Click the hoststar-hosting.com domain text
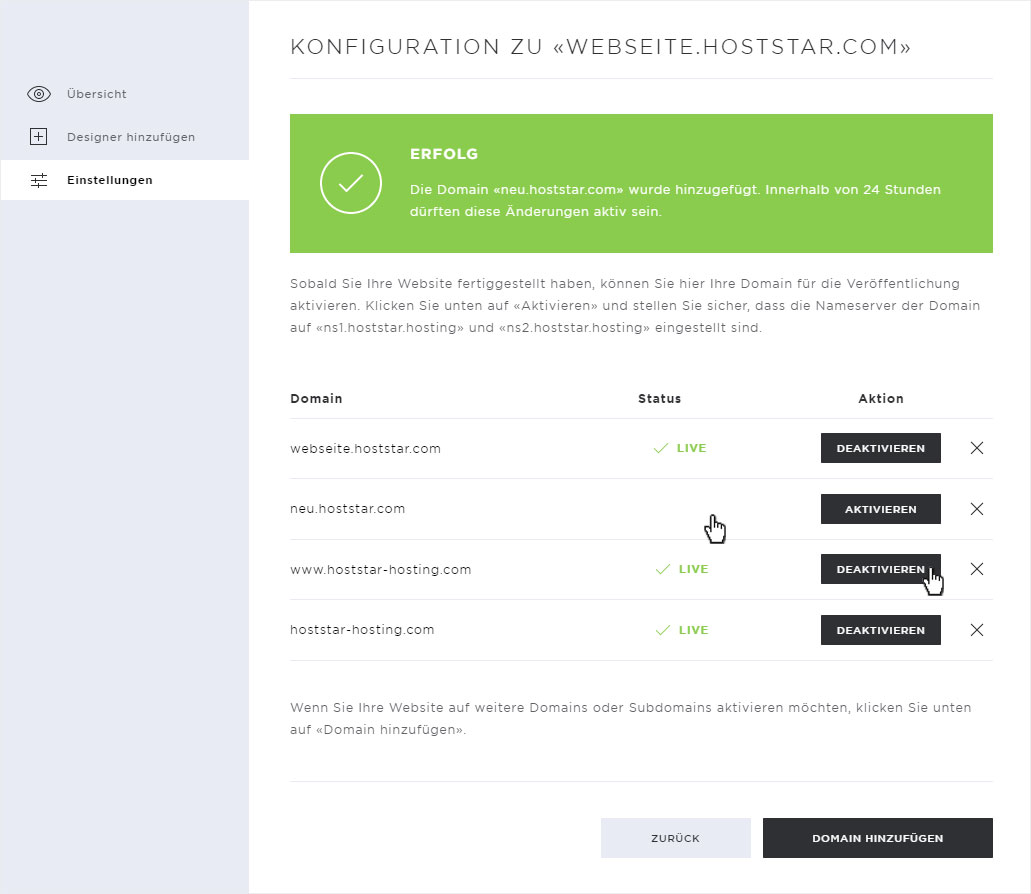The width and height of the screenshot is (1031, 894). point(362,630)
